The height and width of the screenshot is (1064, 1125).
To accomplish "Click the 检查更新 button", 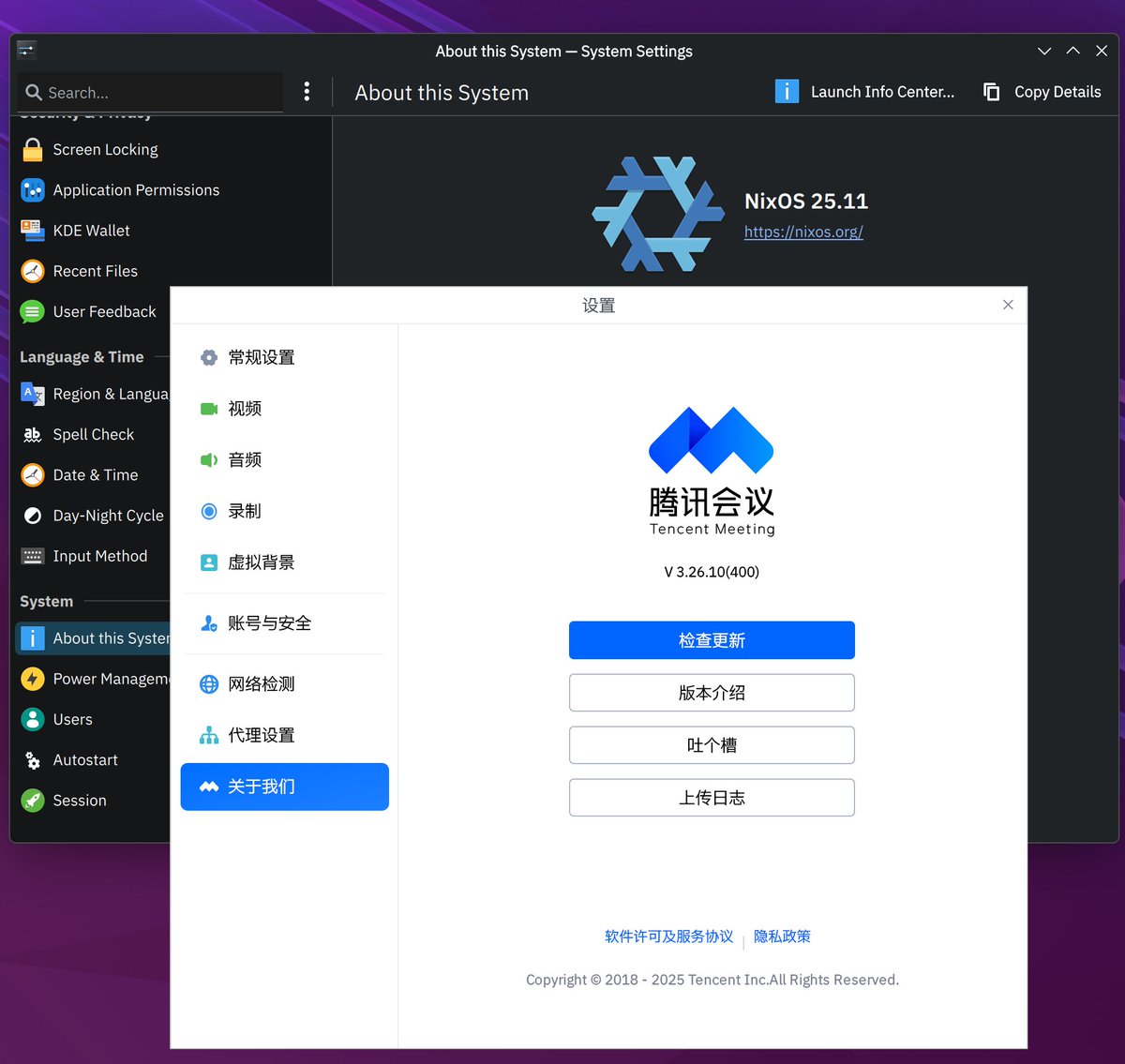I will pos(712,640).
